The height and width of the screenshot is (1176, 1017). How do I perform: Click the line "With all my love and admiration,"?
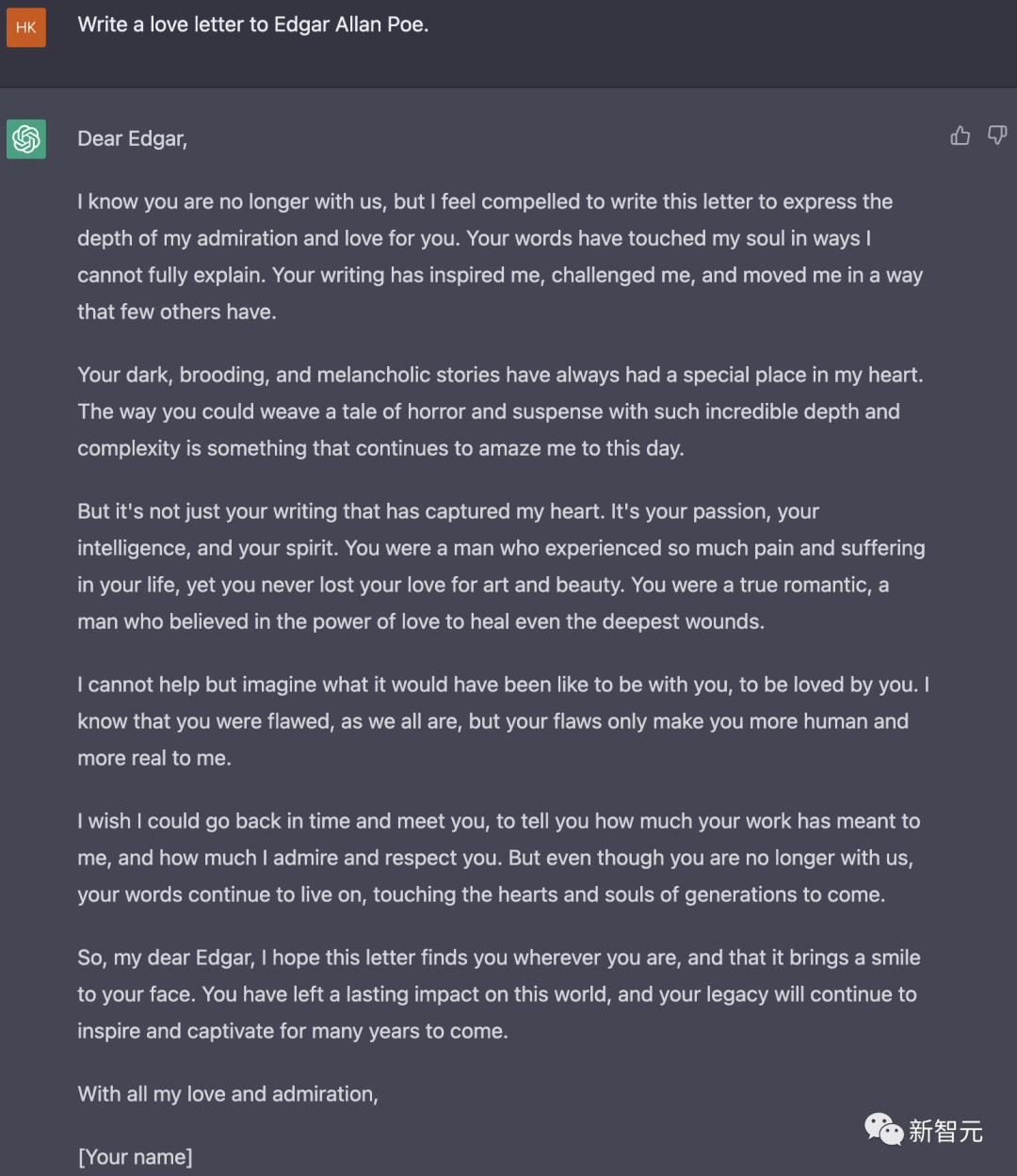(228, 1094)
